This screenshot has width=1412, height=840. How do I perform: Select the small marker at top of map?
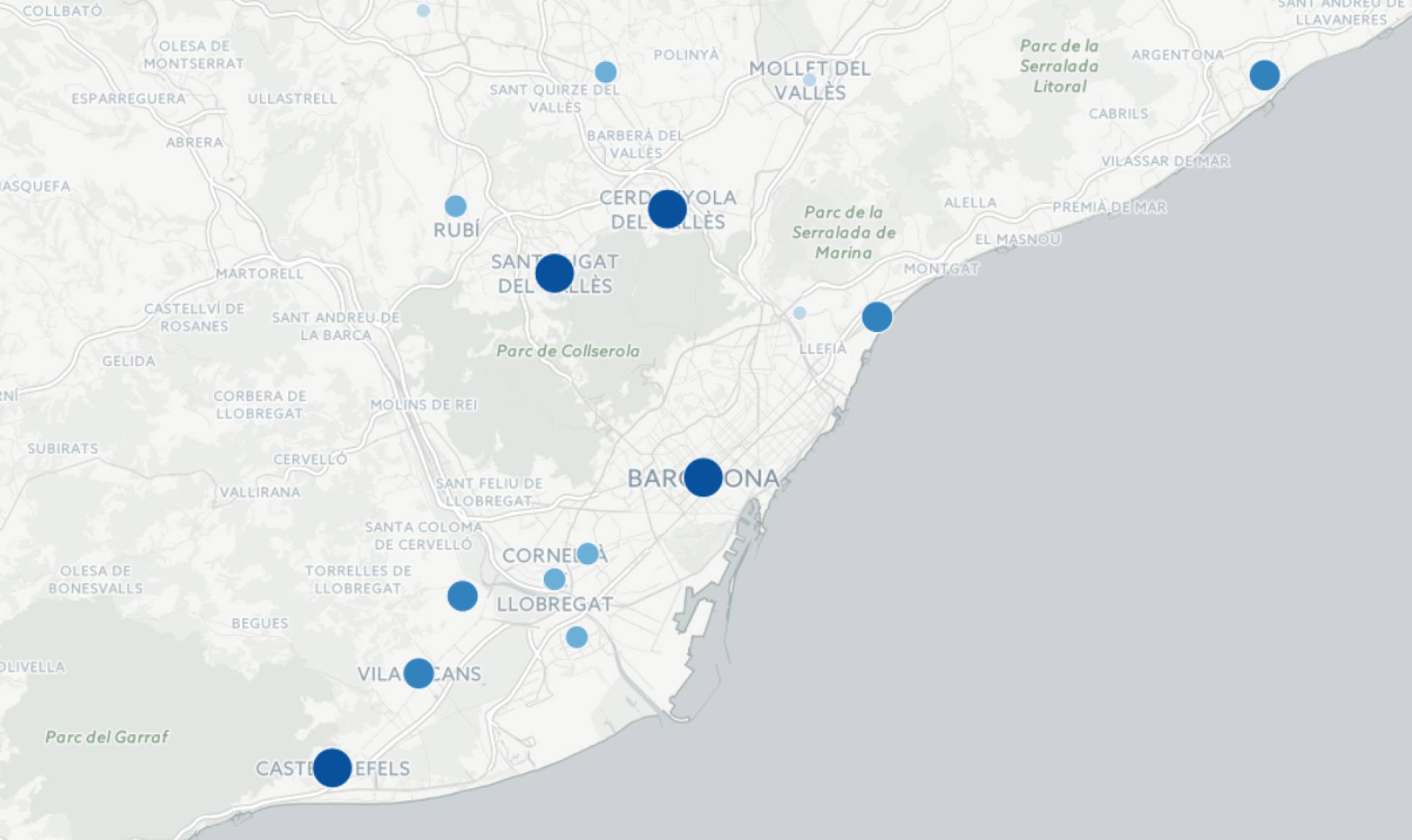(x=421, y=9)
